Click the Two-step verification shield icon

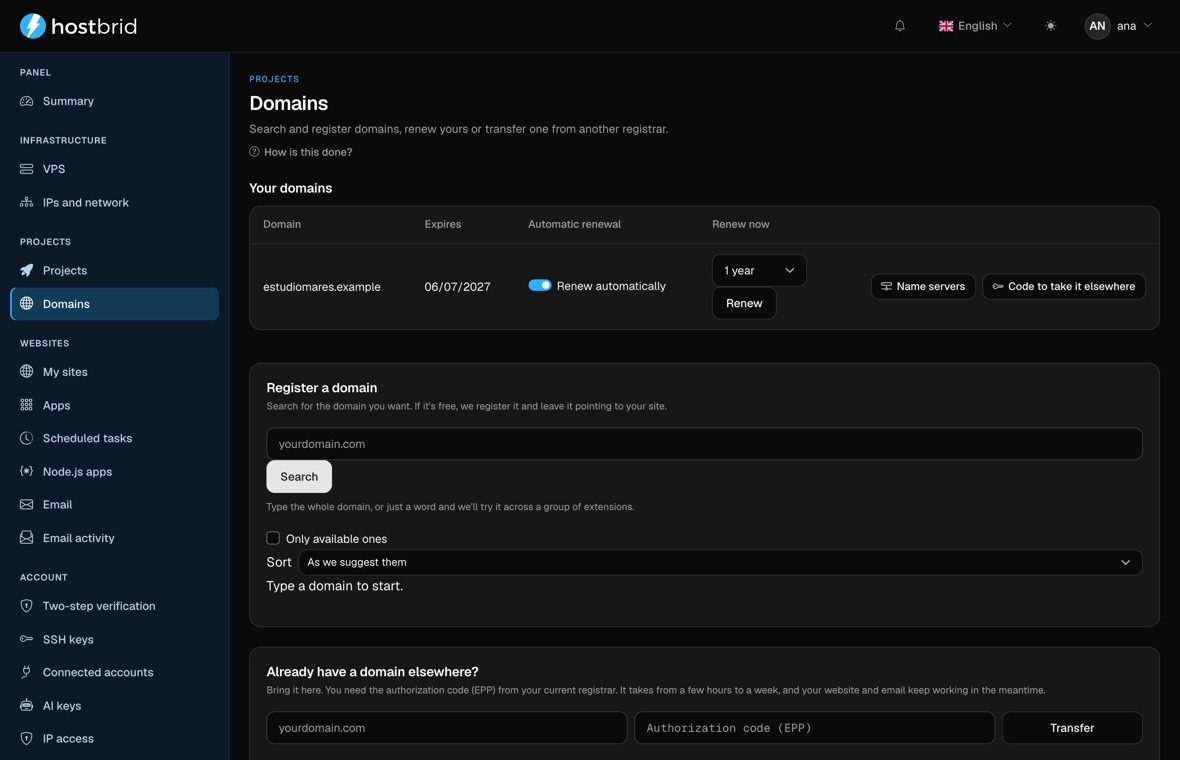[26, 606]
